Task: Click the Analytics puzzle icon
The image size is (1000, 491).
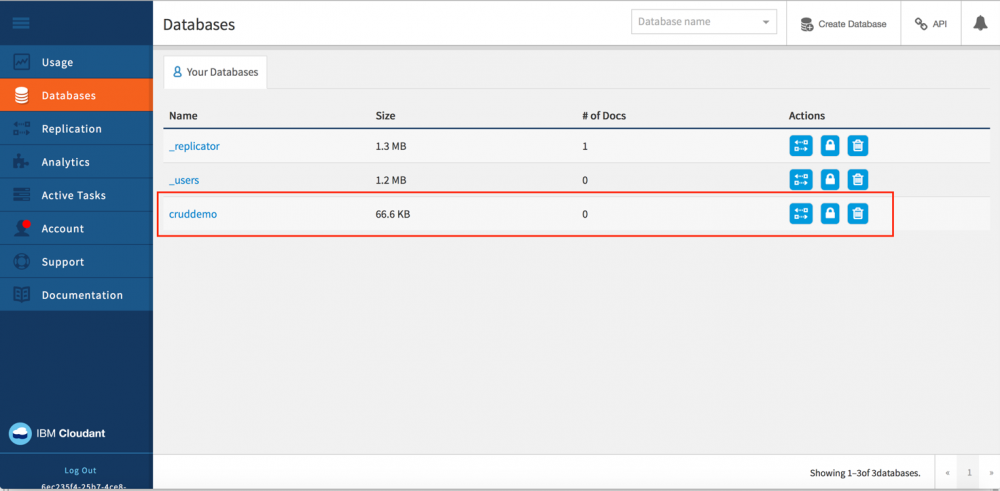Action: pos(22,162)
